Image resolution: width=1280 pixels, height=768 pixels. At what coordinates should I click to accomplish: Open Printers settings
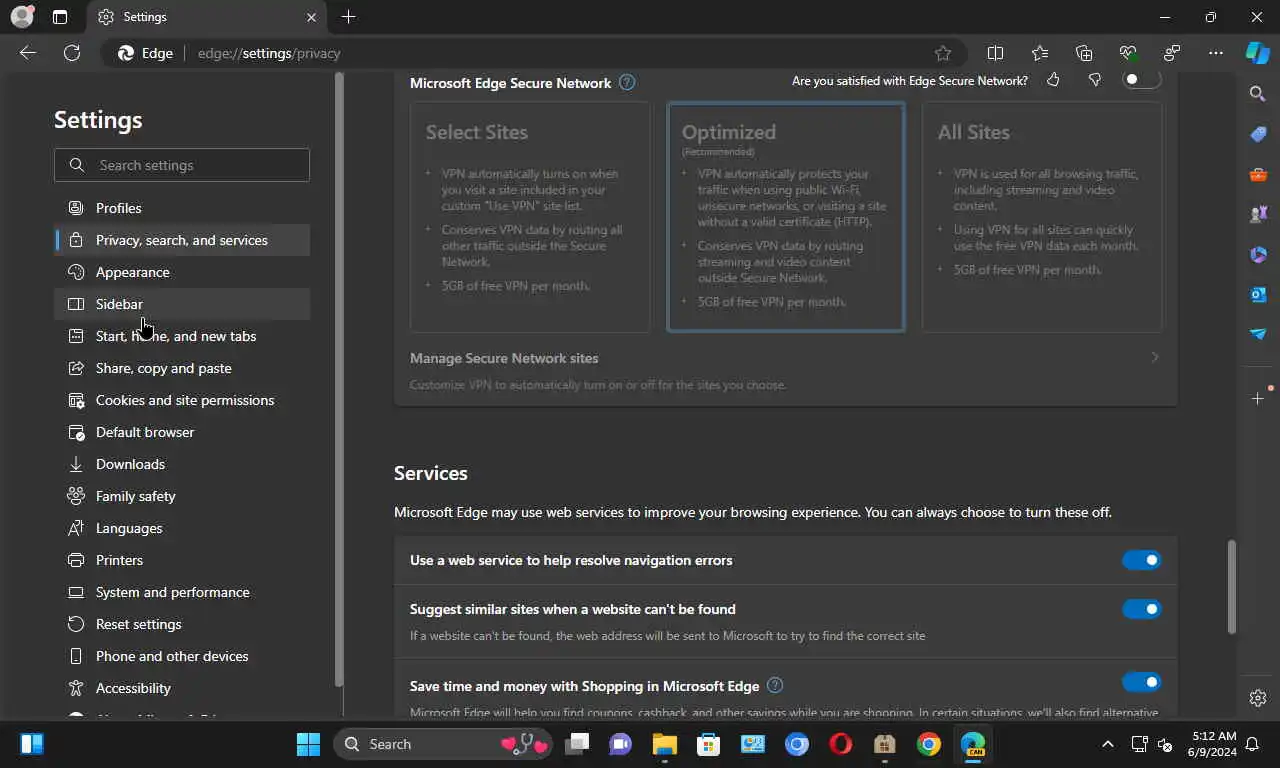pos(182,560)
